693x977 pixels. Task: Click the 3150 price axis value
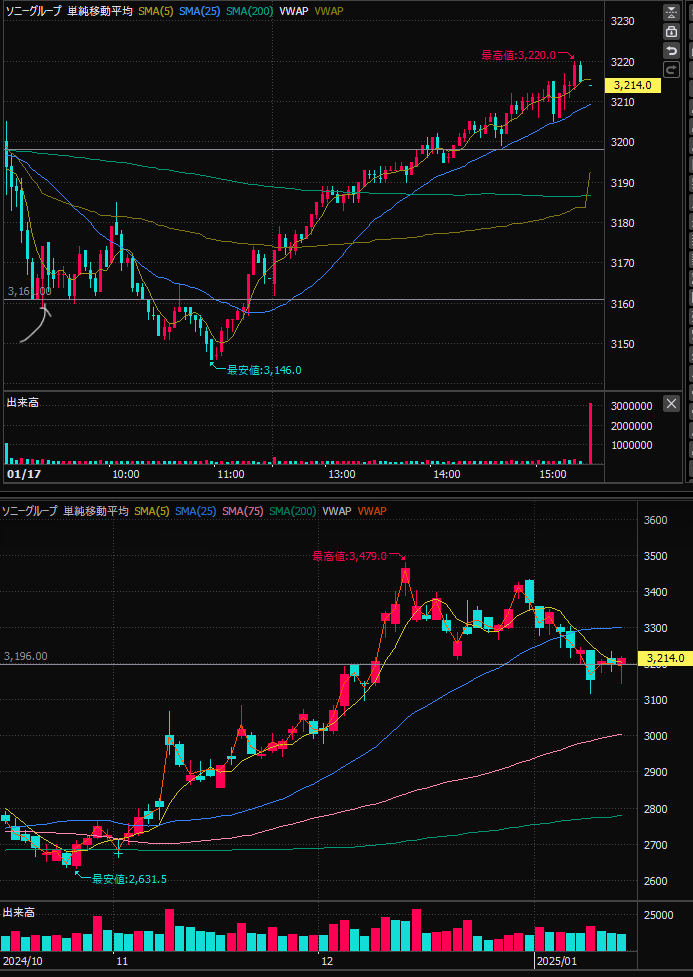[x=622, y=345]
